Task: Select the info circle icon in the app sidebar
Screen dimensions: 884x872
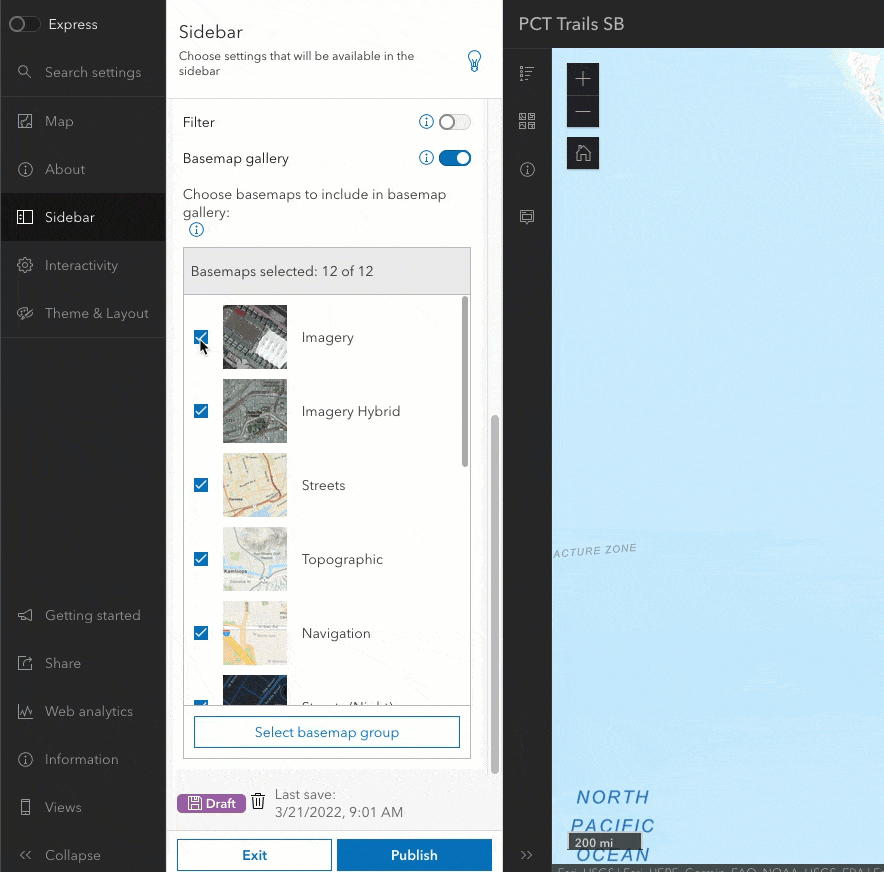Action: click(527, 169)
